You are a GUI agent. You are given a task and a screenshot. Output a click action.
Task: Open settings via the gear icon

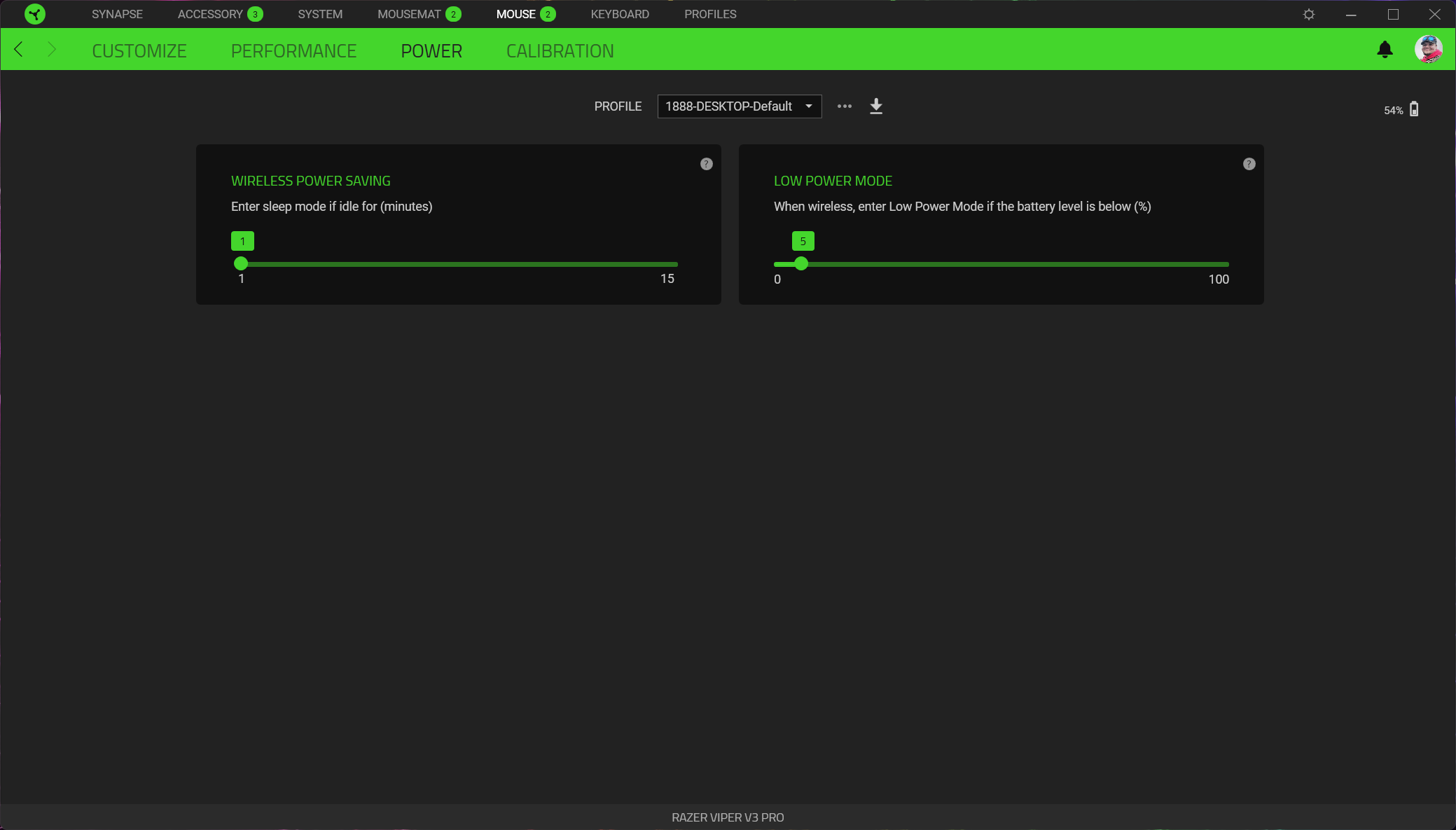click(1308, 14)
